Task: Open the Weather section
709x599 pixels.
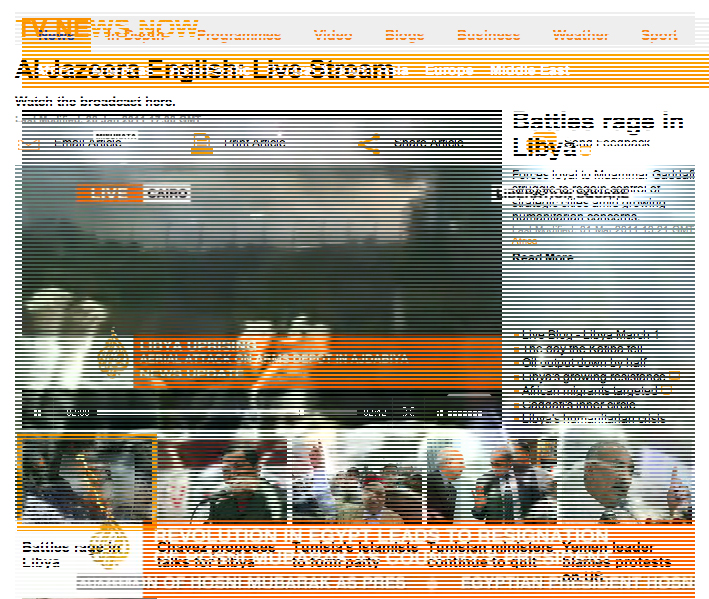Action: click(x=581, y=35)
